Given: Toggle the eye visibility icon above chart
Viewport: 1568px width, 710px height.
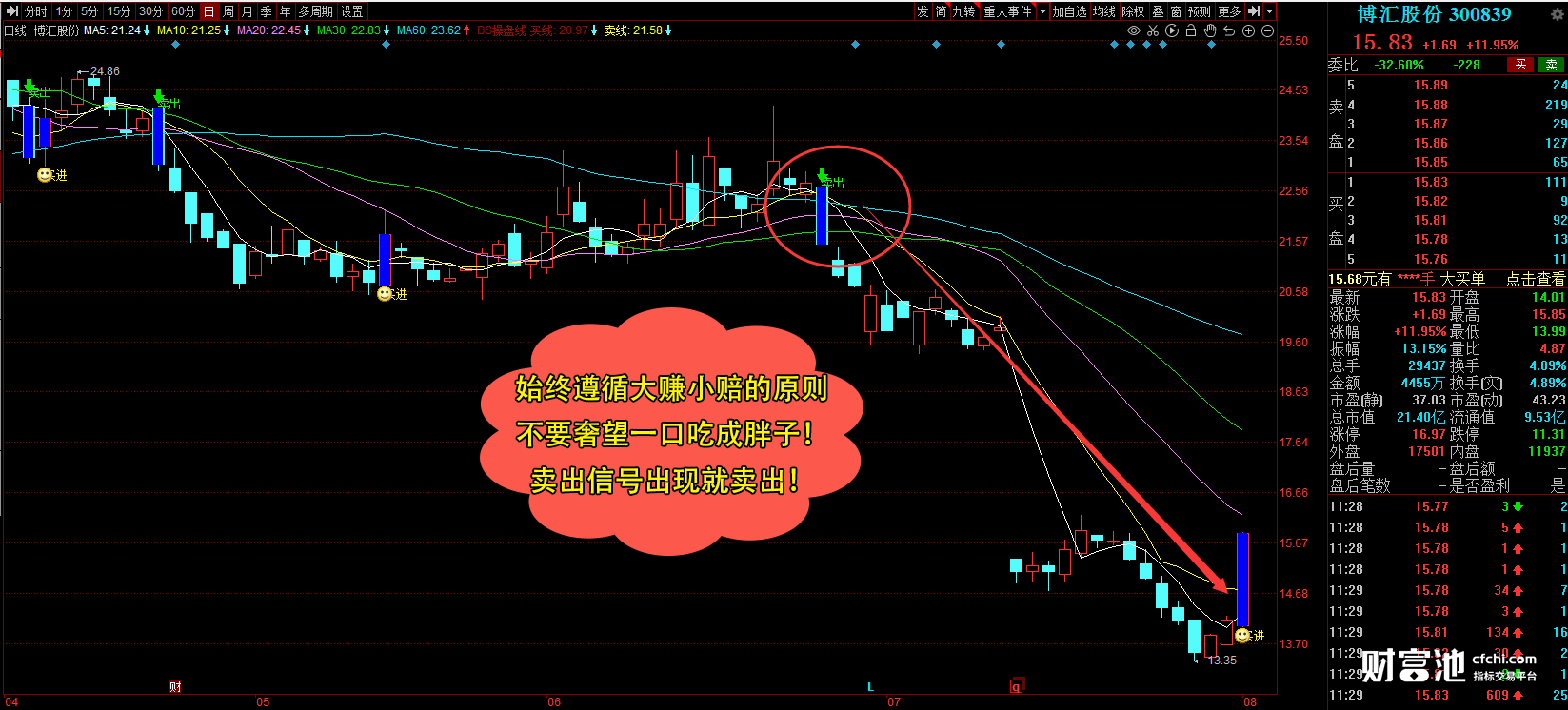Looking at the screenshot, I should (1134, 30).
